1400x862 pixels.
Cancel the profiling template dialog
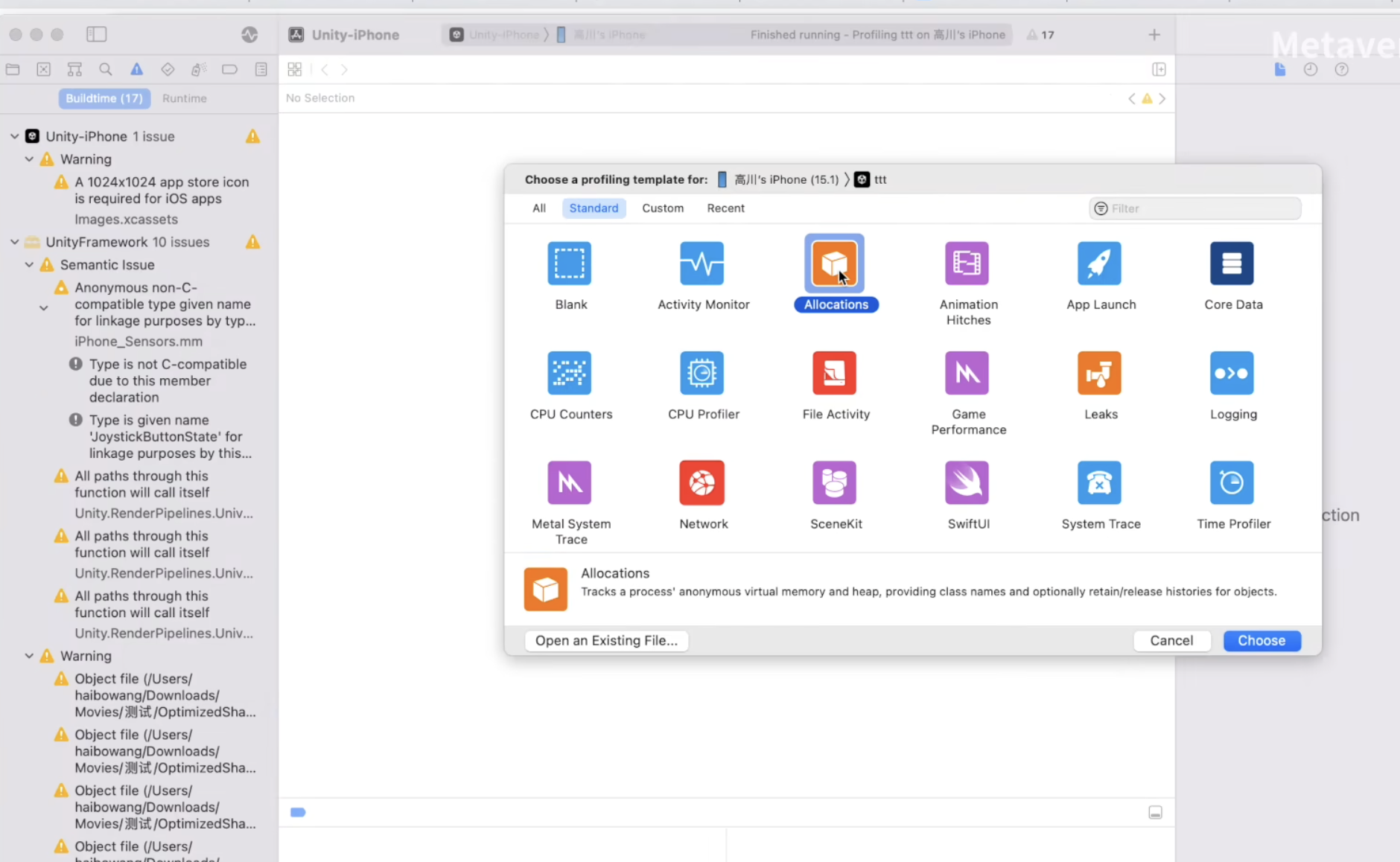coord(1171,640)
